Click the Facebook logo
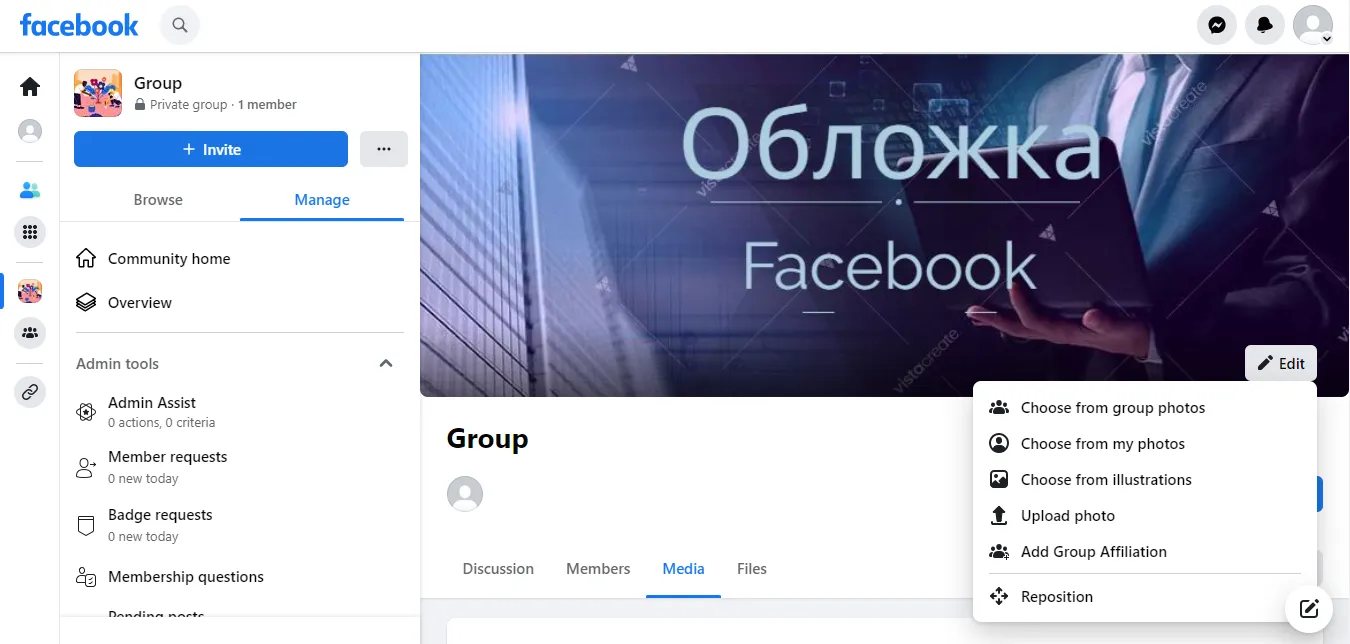 [79, 25]
